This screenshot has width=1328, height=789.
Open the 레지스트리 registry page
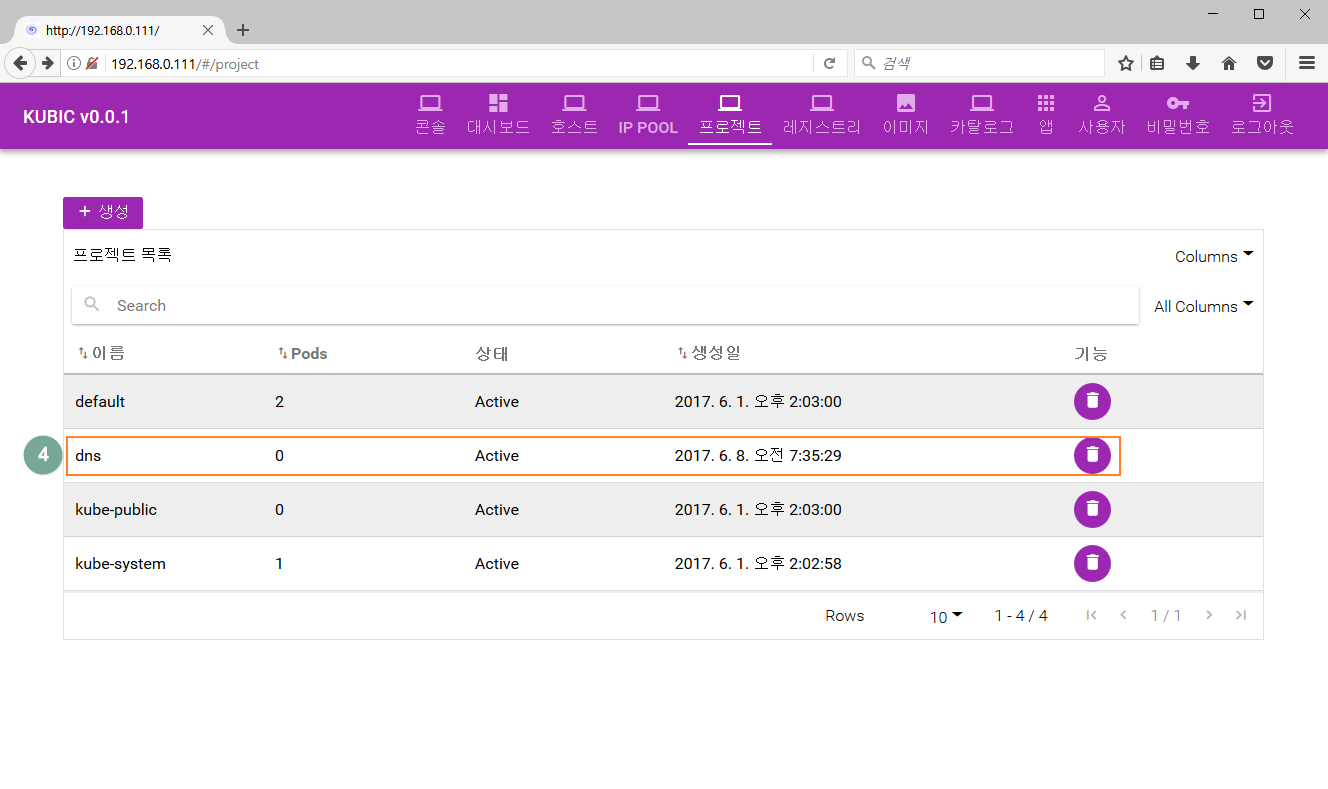point(822,115)
